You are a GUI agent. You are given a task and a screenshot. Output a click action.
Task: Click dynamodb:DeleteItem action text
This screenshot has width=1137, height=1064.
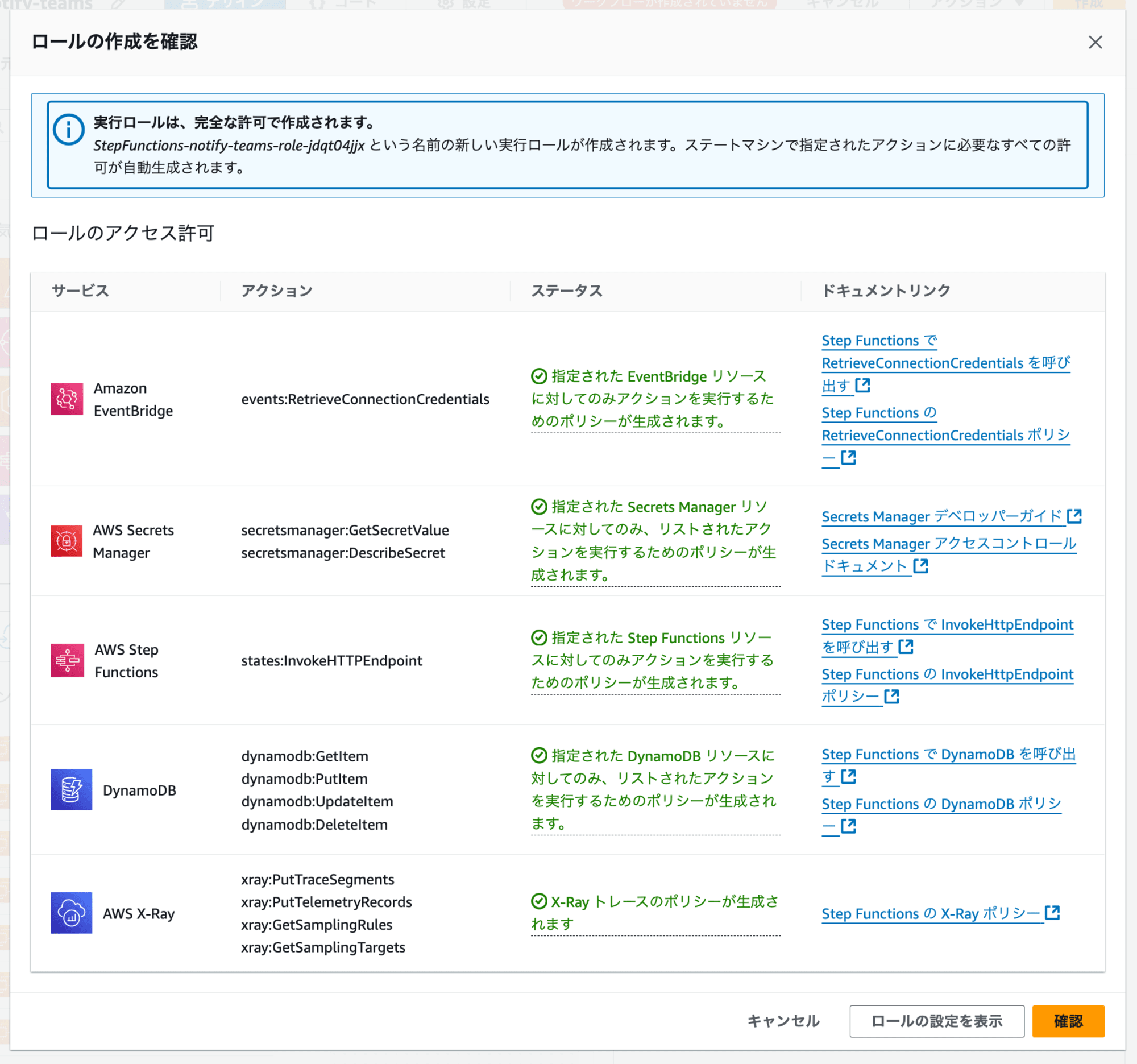314,825
